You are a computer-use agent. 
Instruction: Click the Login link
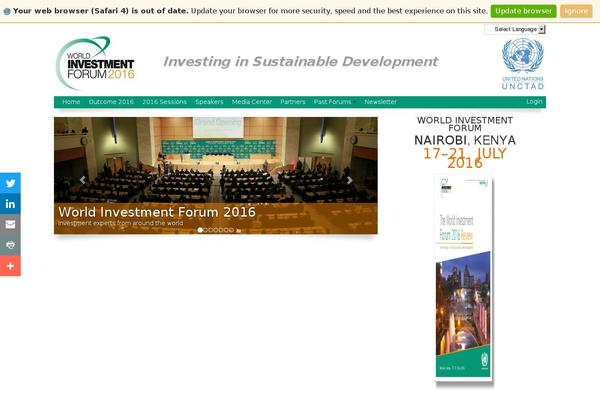click(x=534, y=101)
